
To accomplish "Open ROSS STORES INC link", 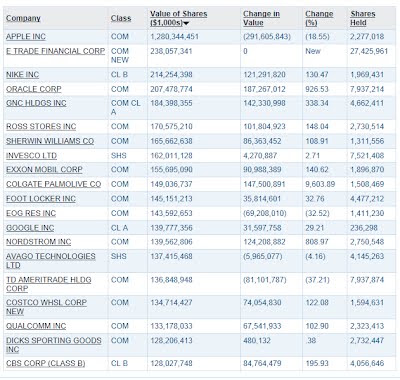I will tap(41, 127).
